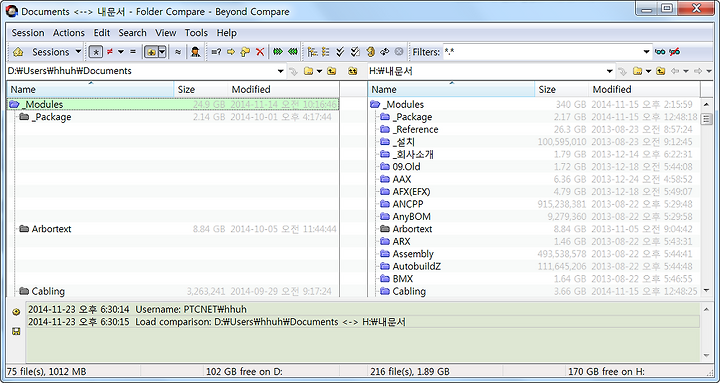This screenshot has width=720, height=383.
Task: Open the View menu
Action: coord(166,33)
